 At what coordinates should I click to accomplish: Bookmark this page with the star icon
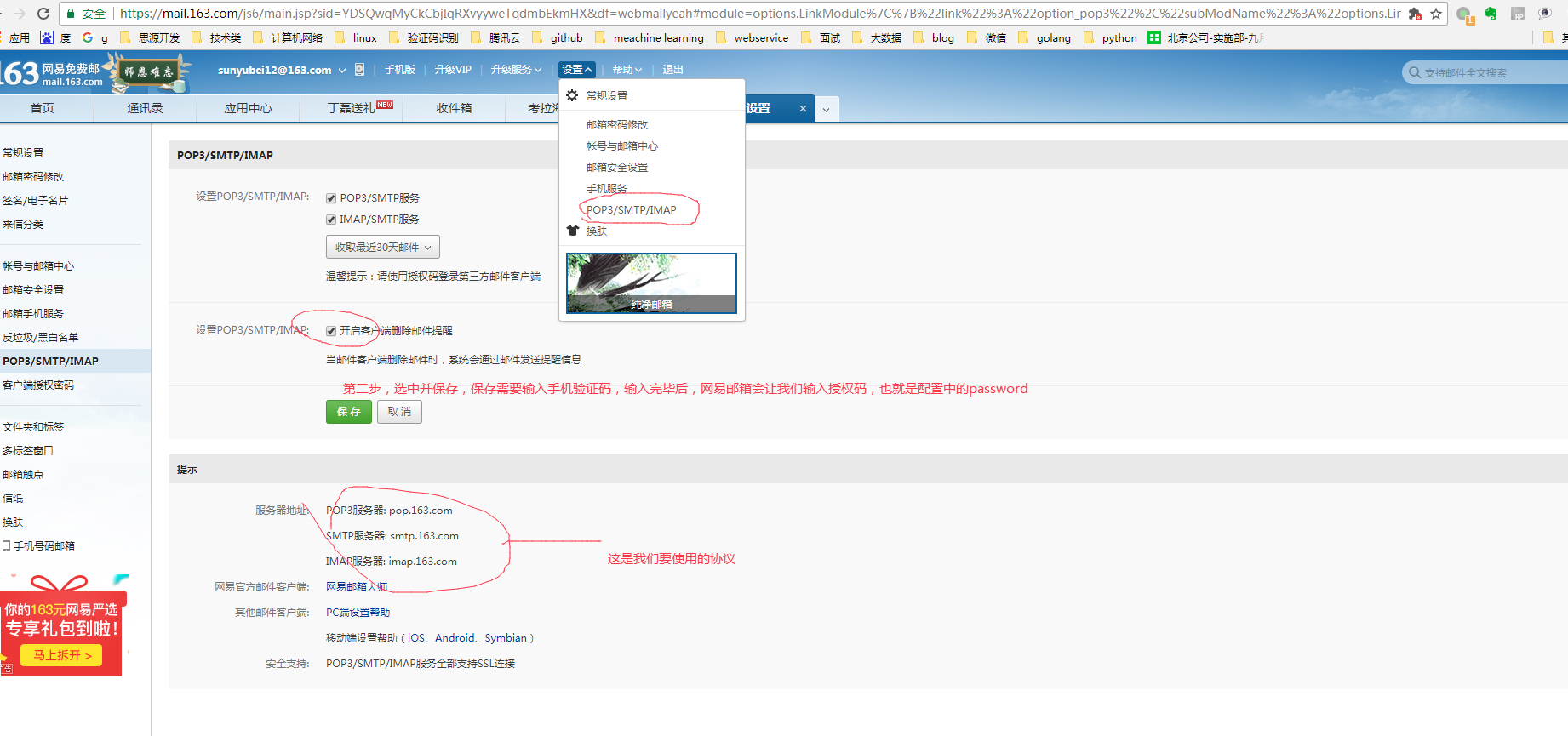1436,14
